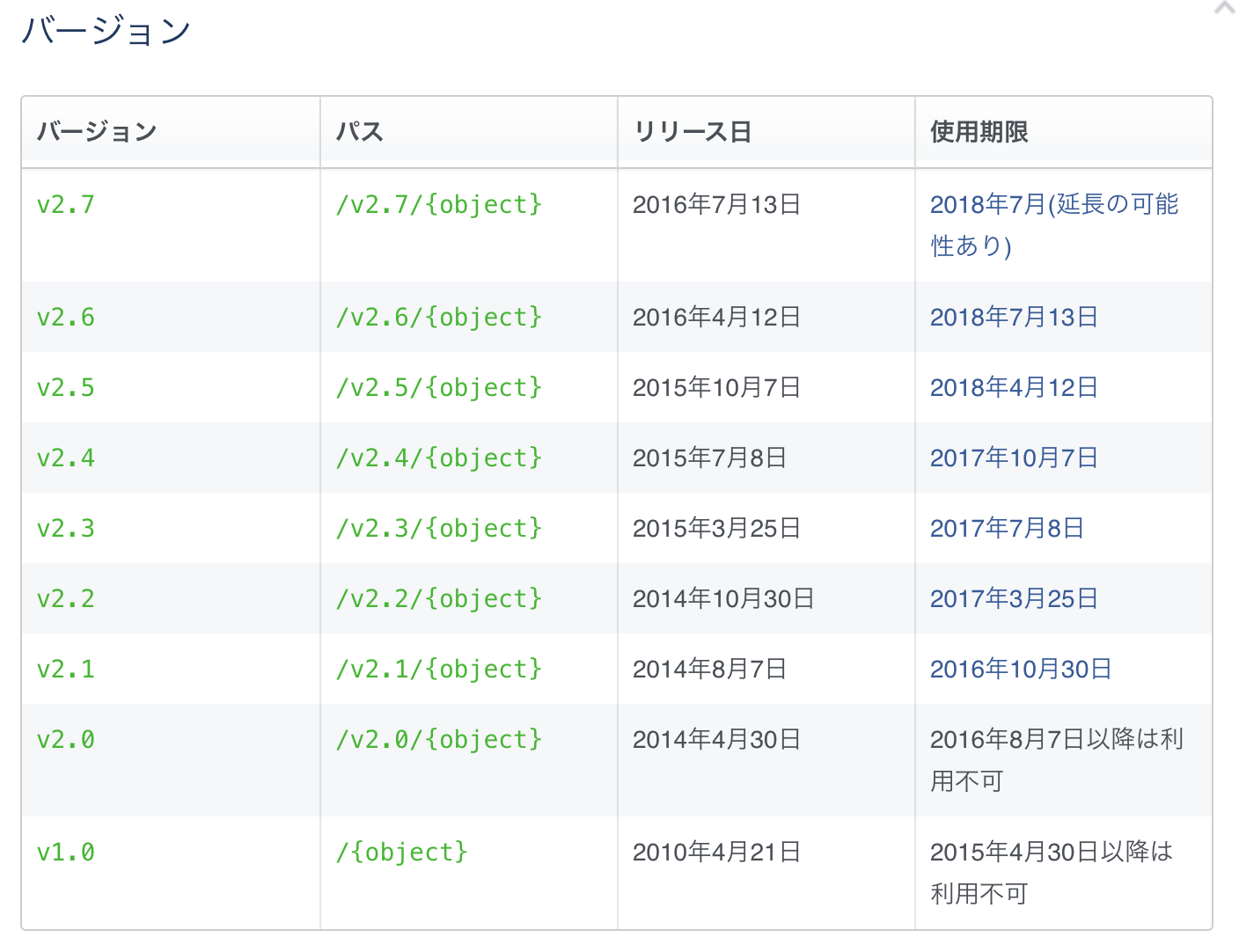Select the v2.3 version link
Image resolution: width=1239 pixels, height=952 pixels.
pos(66,529)
